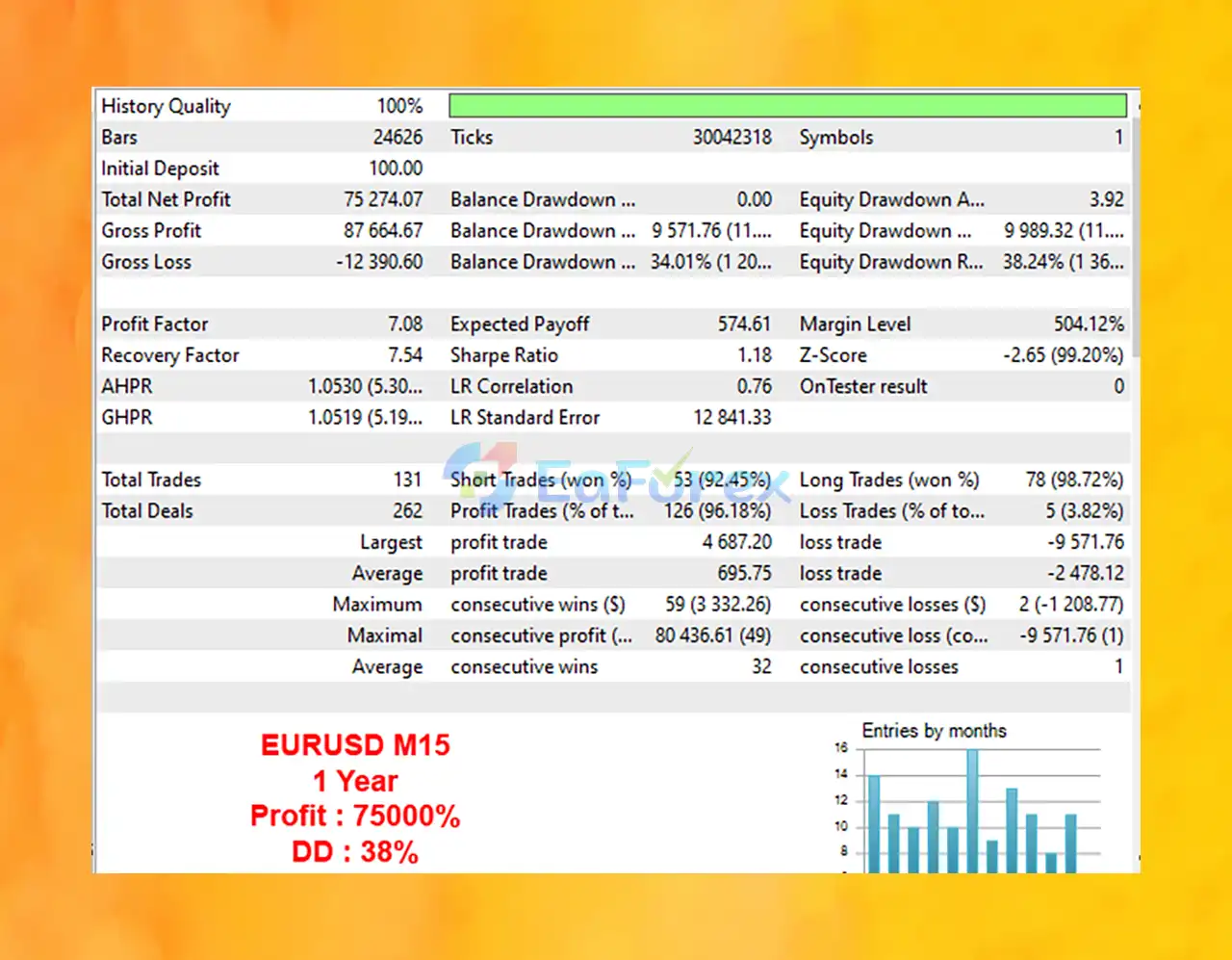Select the average loss trade value -2 478.12
Viewport: 1232px width, 960px height.
[1086, 573]
